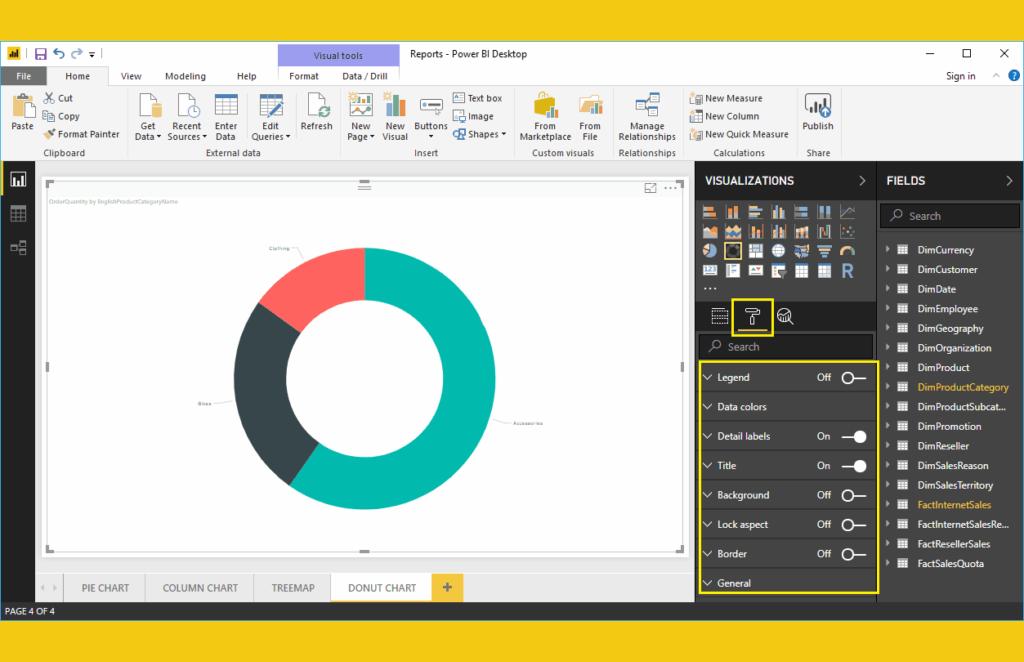Click the Save icon in title bar

click(x=41, y=54)
